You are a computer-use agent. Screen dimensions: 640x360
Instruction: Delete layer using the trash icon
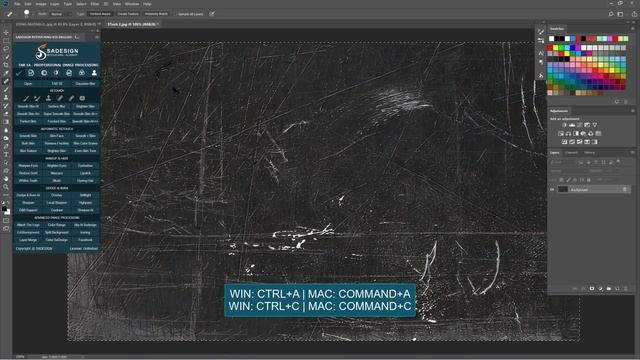point(626,289)
